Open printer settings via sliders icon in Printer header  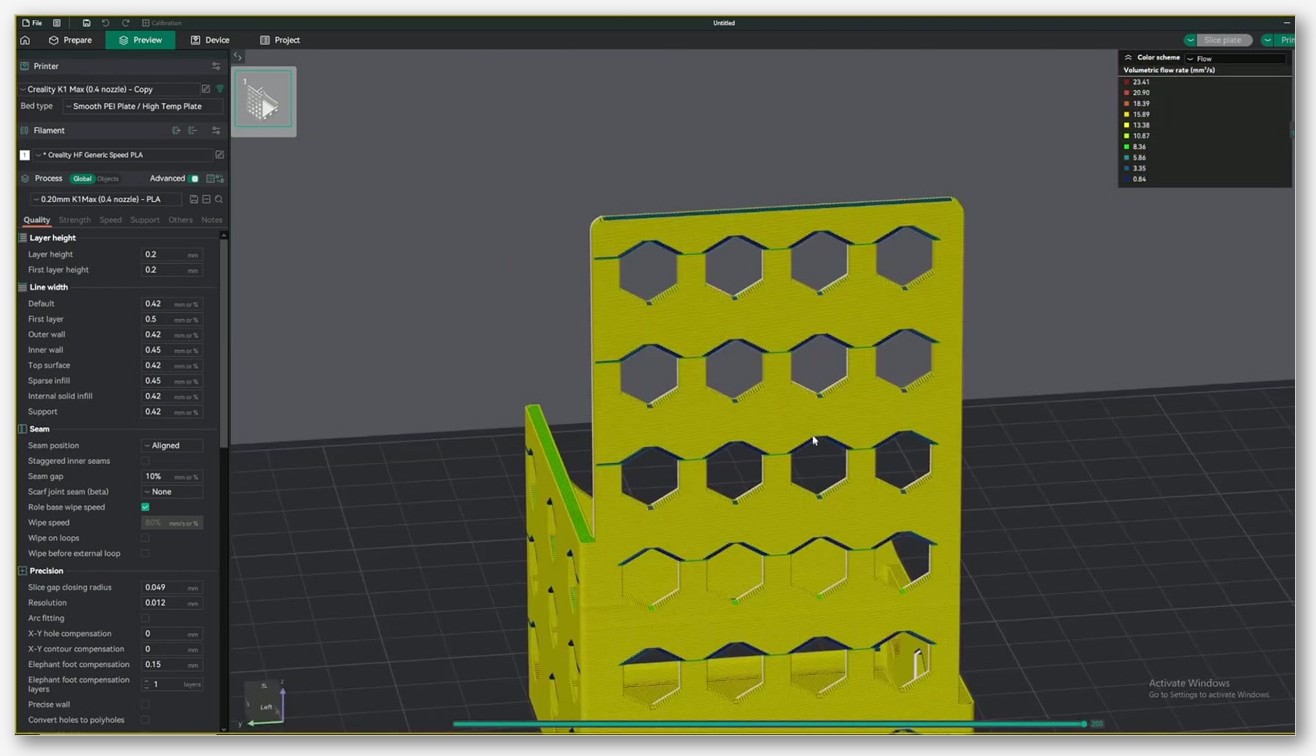point(216,66)
